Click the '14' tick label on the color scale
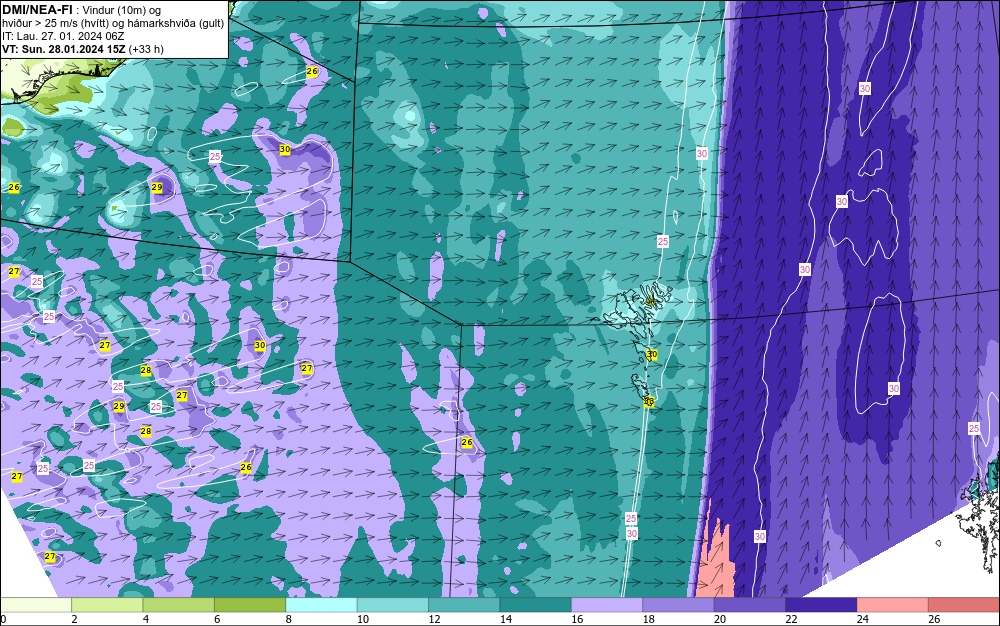Viewport: 1000px width, 626px height. point(506,619)
